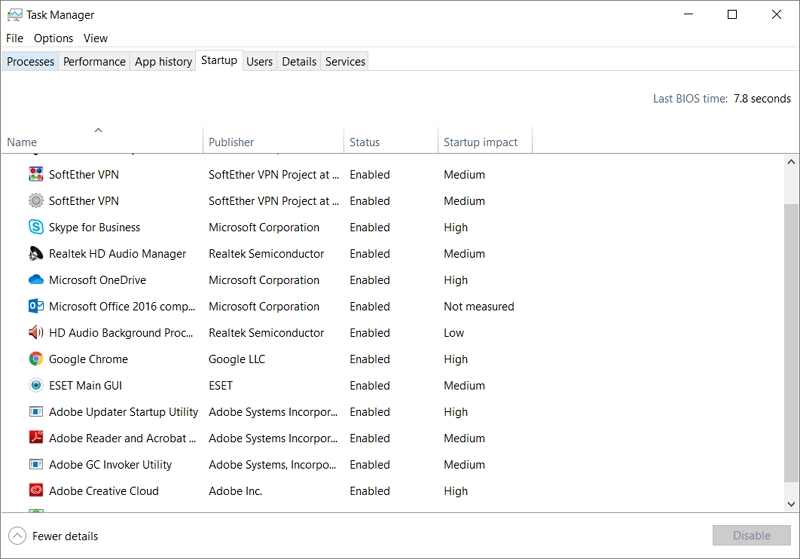Click the Adobe Inc. publisher cell

pos(235,491)
